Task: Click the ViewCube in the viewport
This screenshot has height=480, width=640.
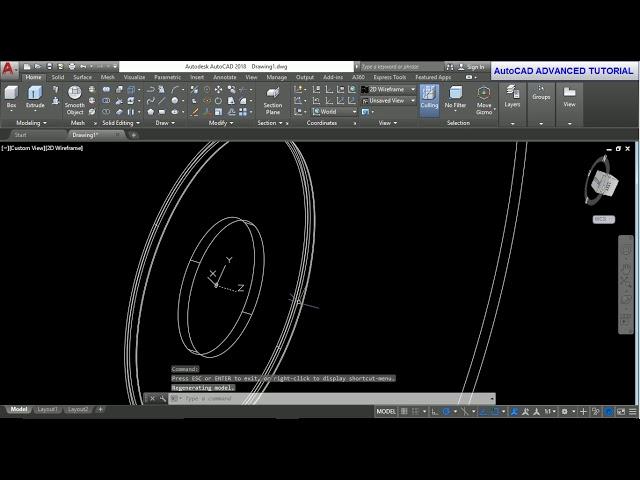Action: click(x=602, y=183)
